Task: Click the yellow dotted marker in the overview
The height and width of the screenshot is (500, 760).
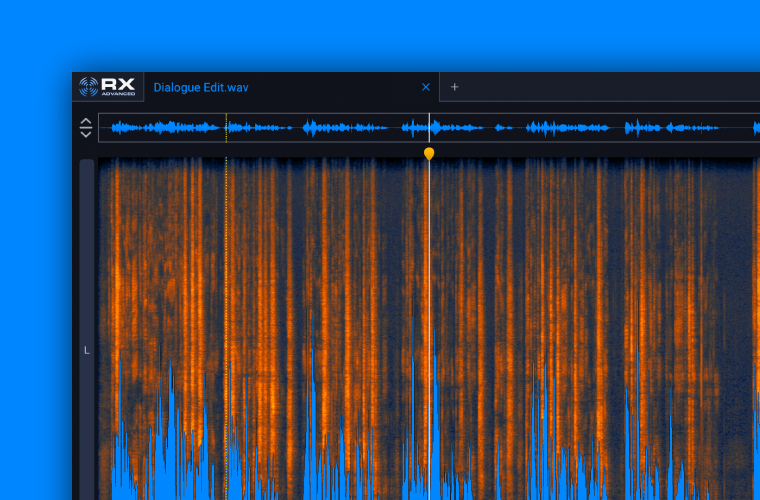Action: [x=227, y=128]
